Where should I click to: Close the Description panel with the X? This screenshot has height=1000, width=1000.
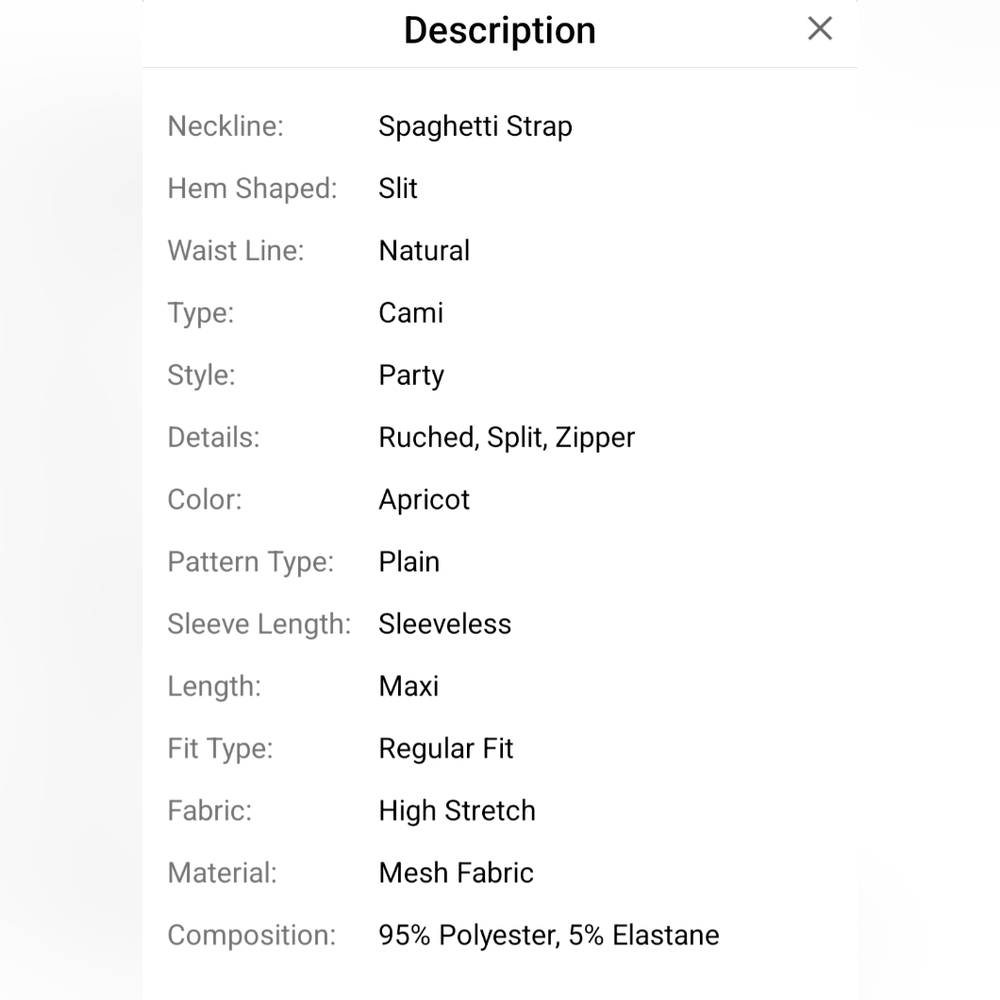click(x=820, y=29)
